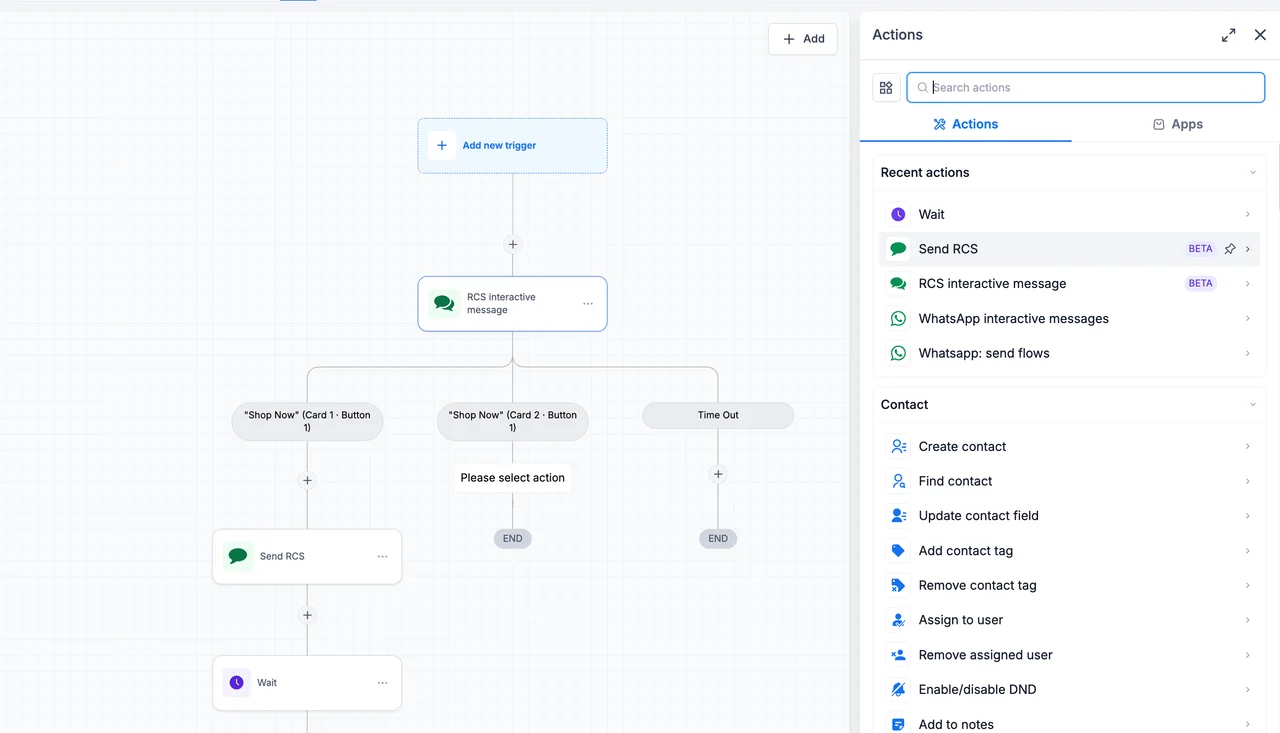Click the Add button on canvas
The height and width of the screenshot is (733, 1280).
point(803,39)
